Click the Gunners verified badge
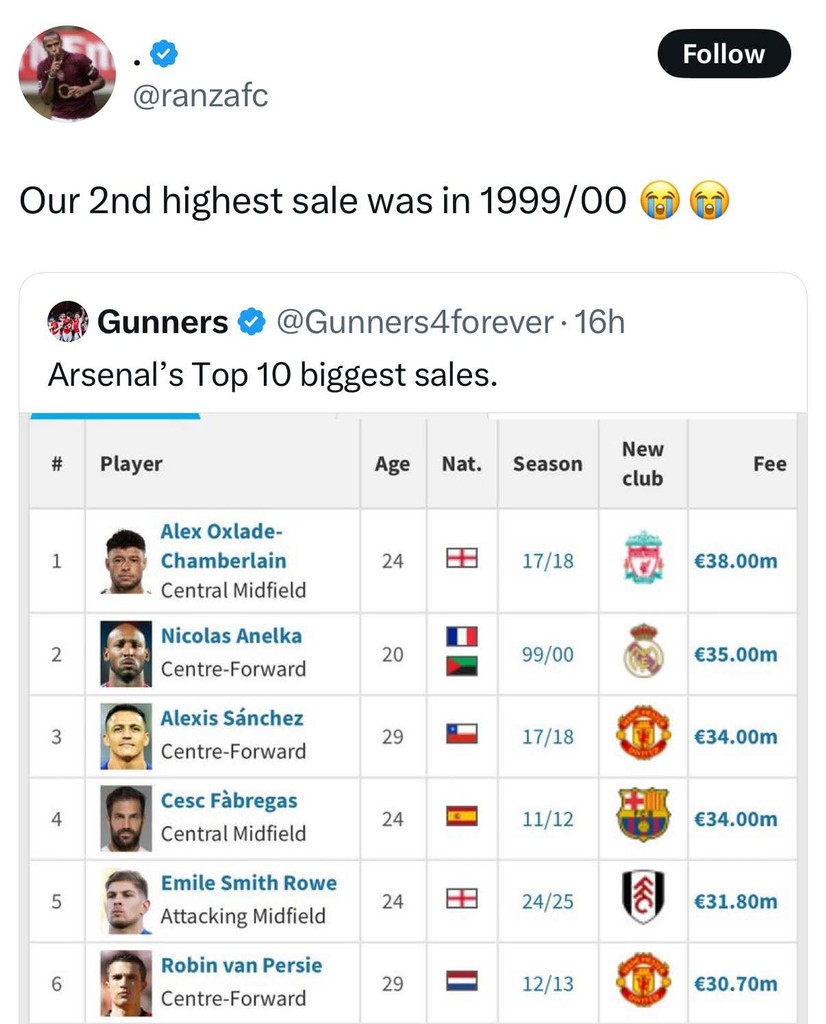 coord(250,322)
